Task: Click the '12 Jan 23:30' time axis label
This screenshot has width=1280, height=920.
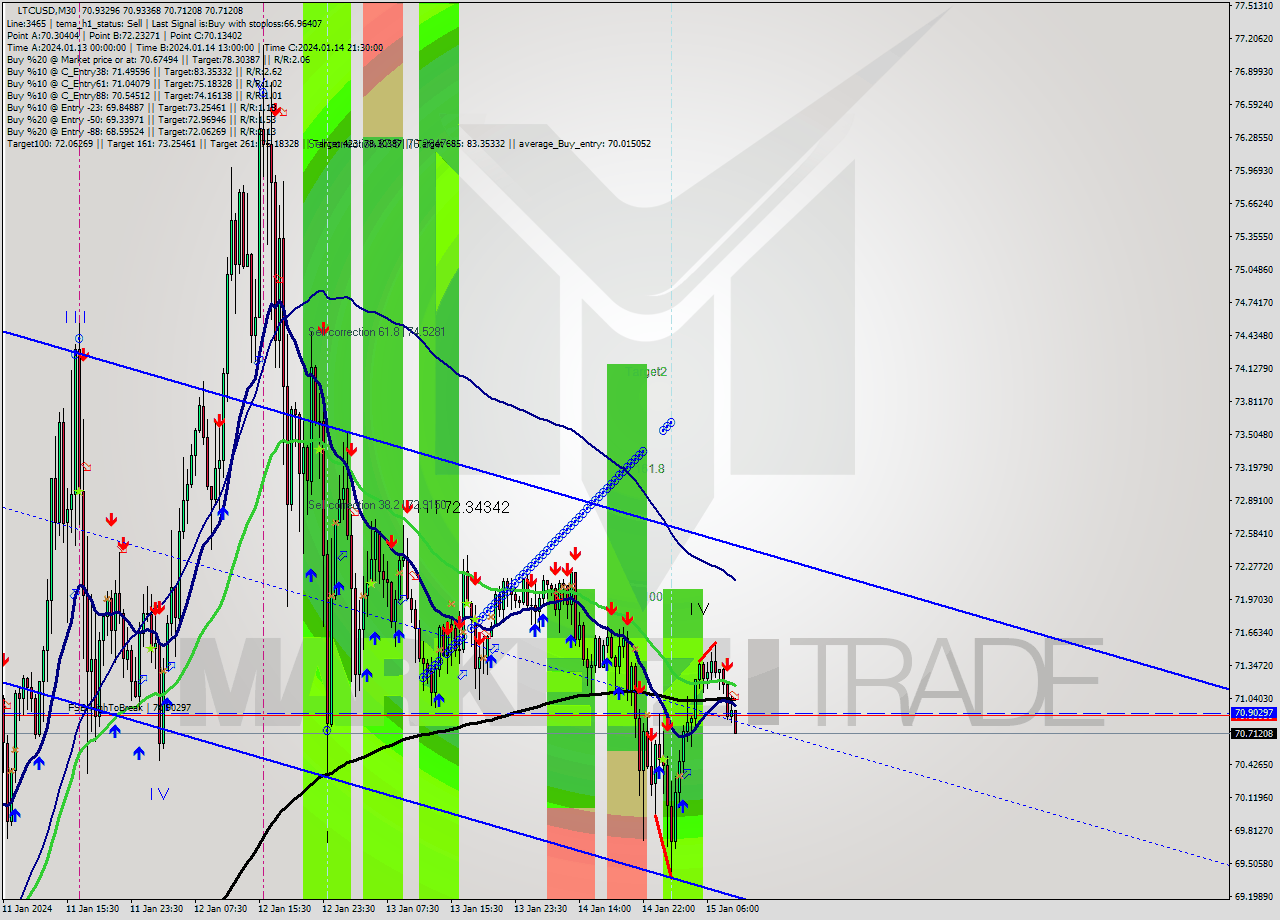Action: tap(349, 910)
